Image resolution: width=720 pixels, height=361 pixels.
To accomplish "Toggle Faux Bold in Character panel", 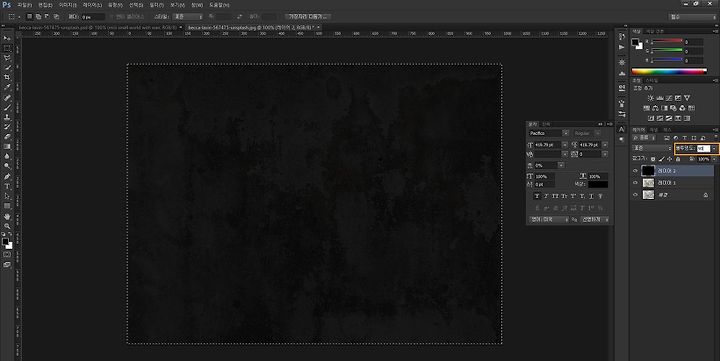I will pos(537,196).
